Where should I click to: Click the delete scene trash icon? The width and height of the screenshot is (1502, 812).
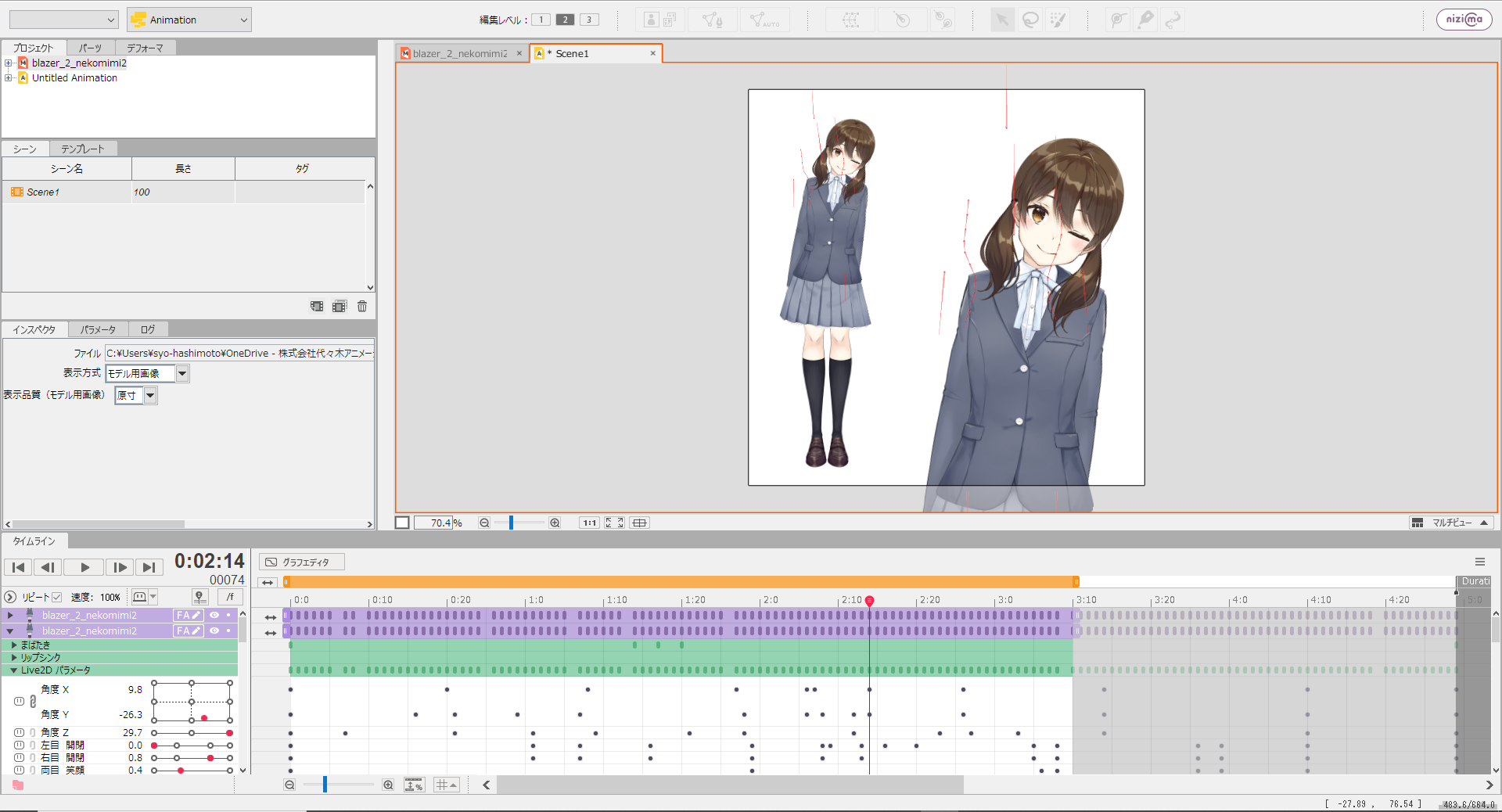pos(362,307)
